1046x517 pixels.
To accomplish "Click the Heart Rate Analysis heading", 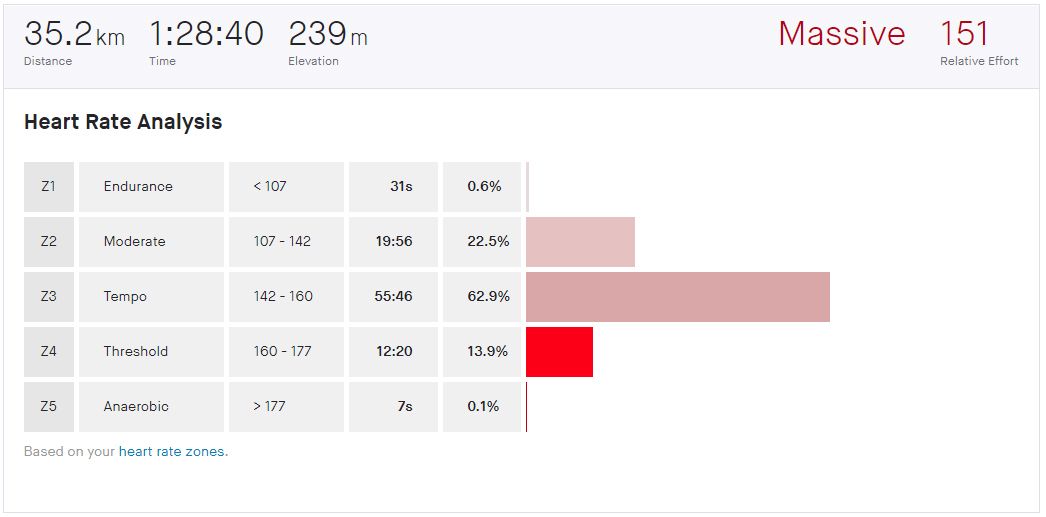I will (x=123, y=122).
